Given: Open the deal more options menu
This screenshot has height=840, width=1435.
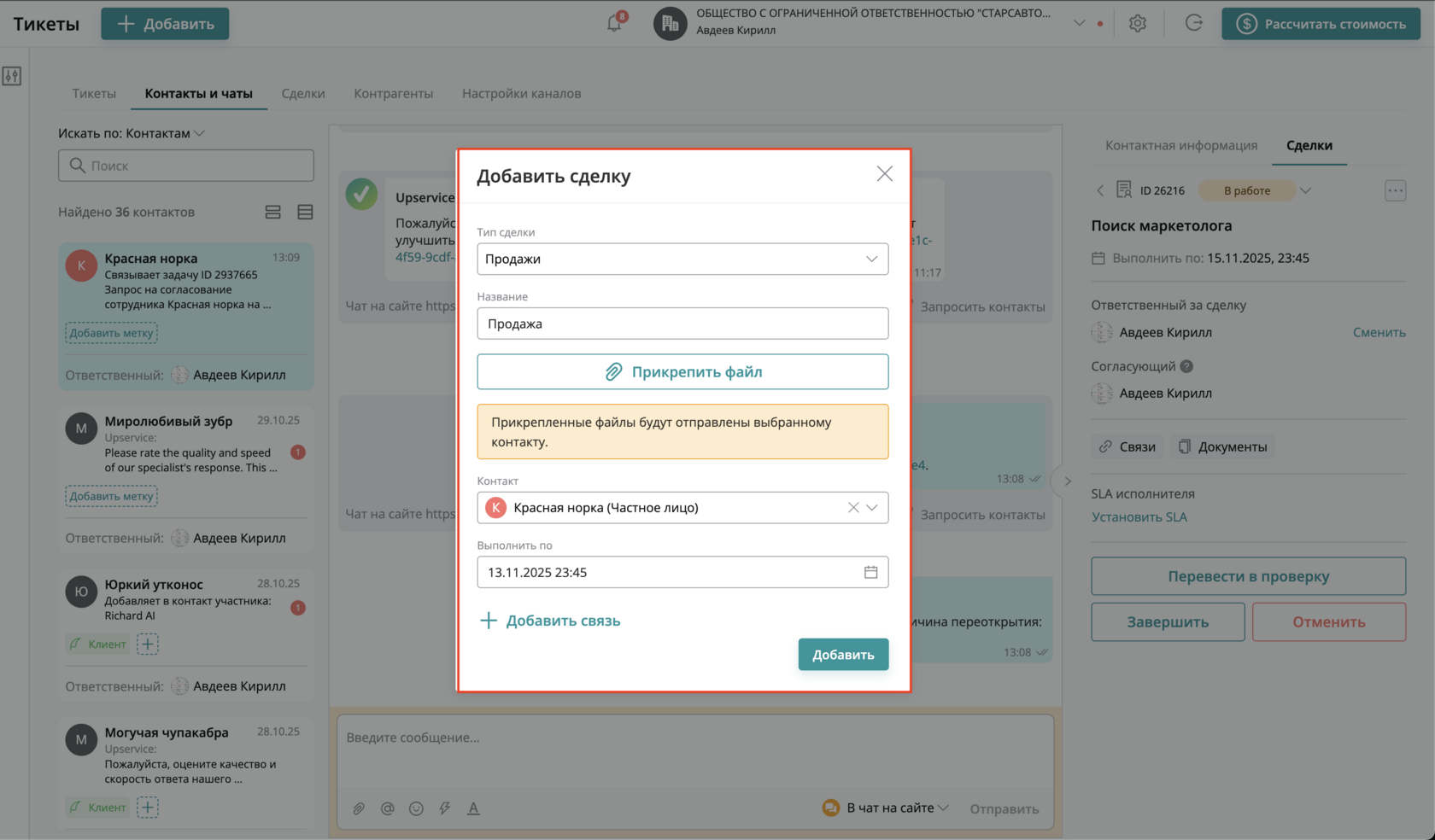Looking at the screenshot, I should tap(1395, 190).
